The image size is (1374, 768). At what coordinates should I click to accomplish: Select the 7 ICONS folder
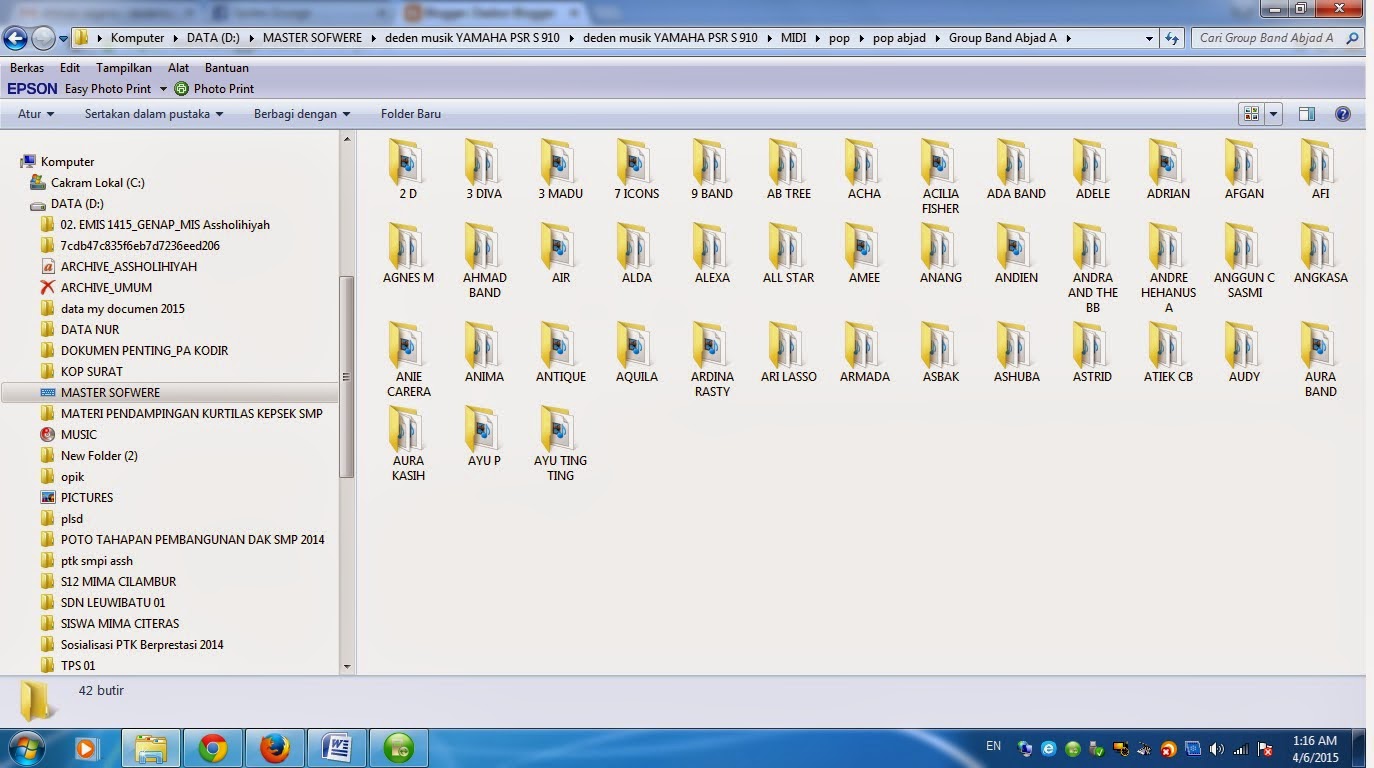coord(636,170)
